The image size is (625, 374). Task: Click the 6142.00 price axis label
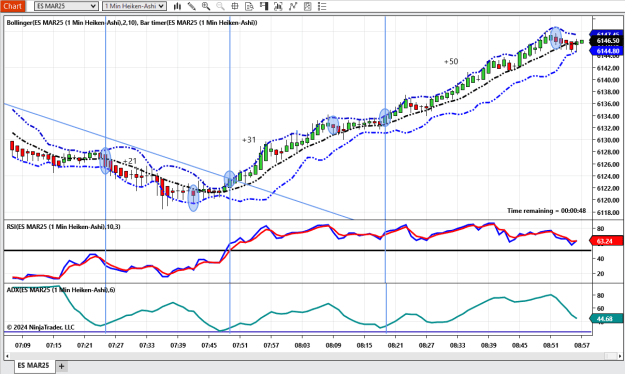(608, 68)
